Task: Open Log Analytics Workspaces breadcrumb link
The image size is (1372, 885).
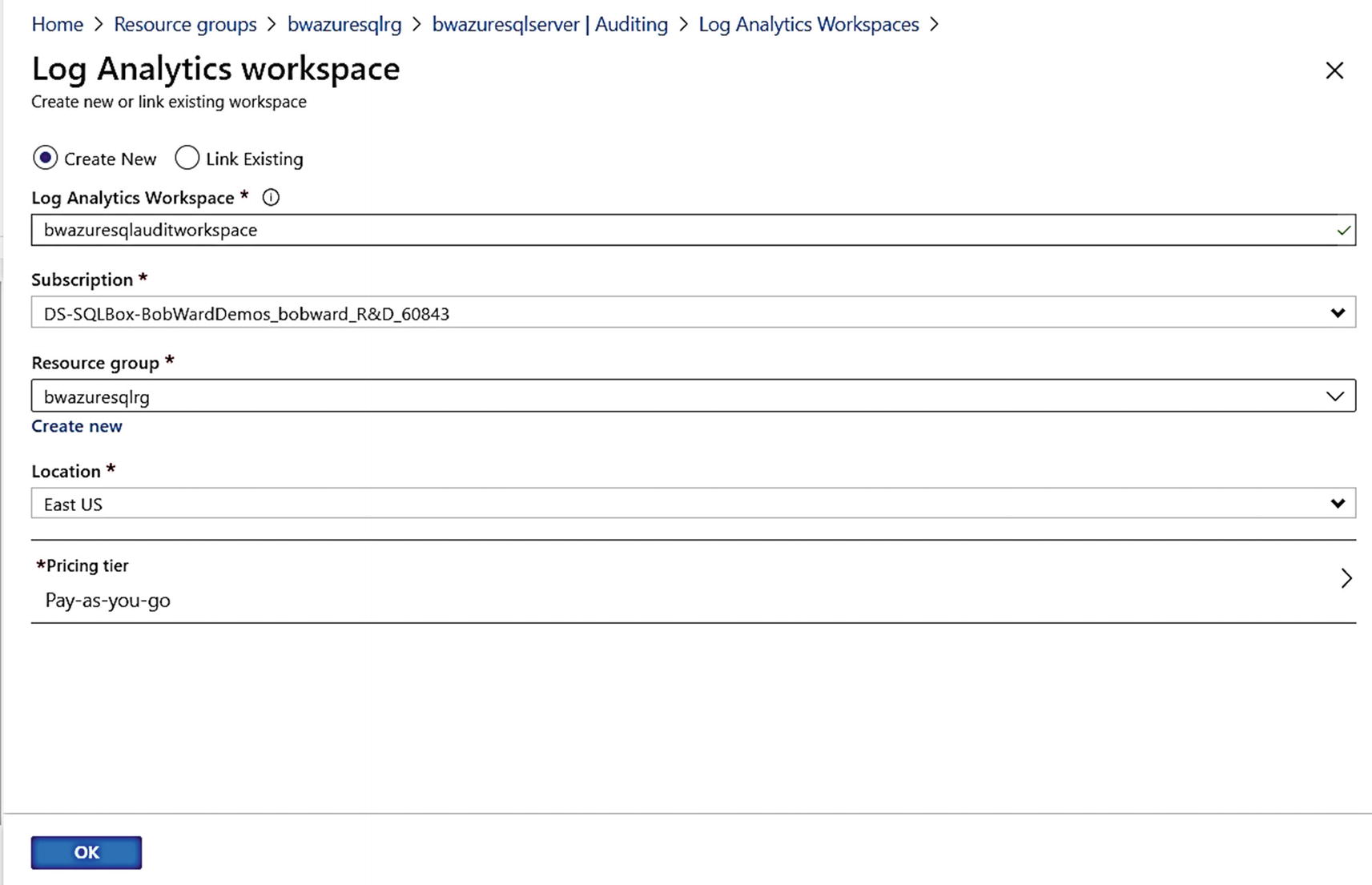Action: pyautogui.click(x=809, y=25)
